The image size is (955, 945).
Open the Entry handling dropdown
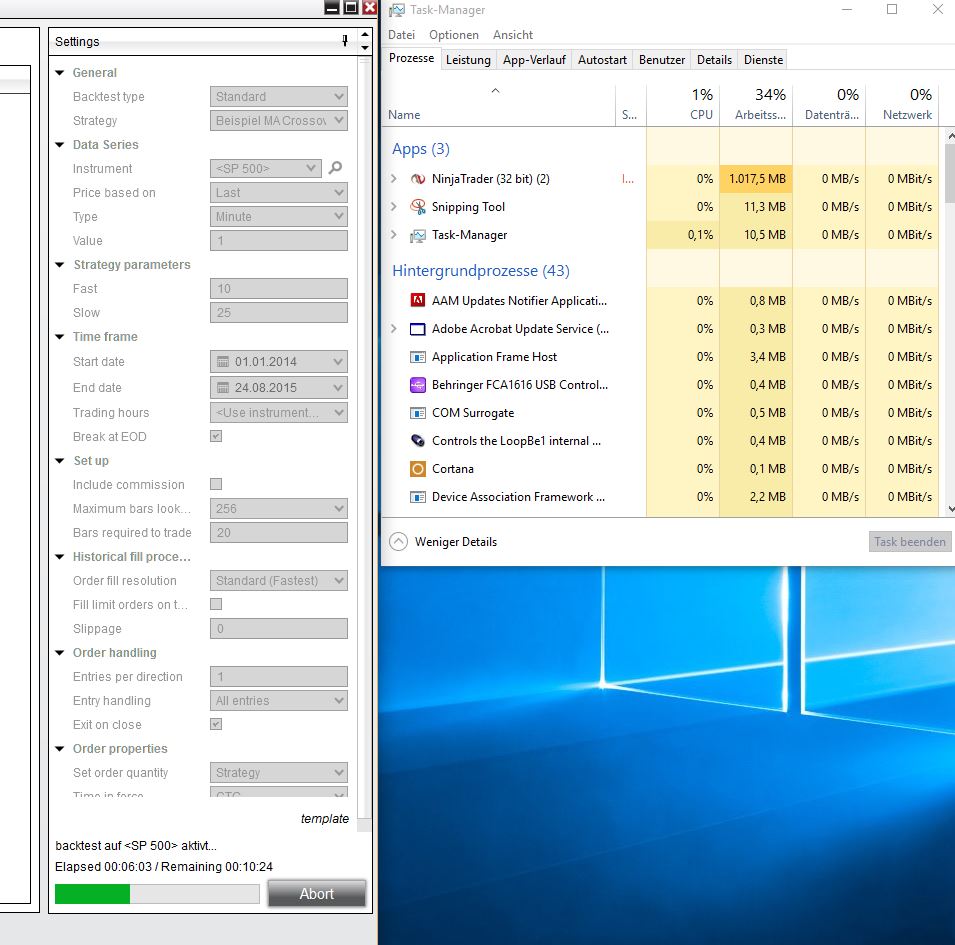(279, 700)
